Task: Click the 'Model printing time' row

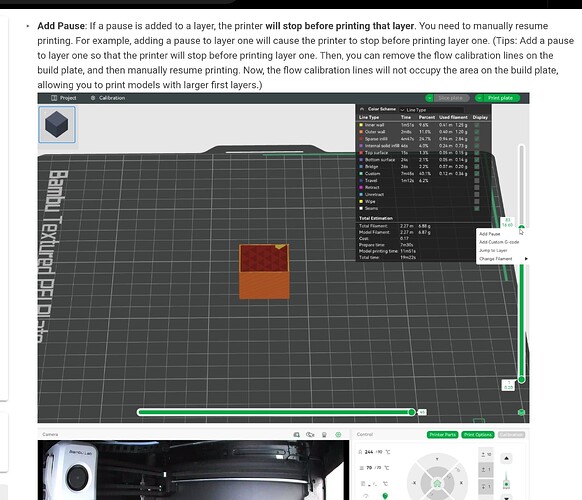Action: coord(388,251)
